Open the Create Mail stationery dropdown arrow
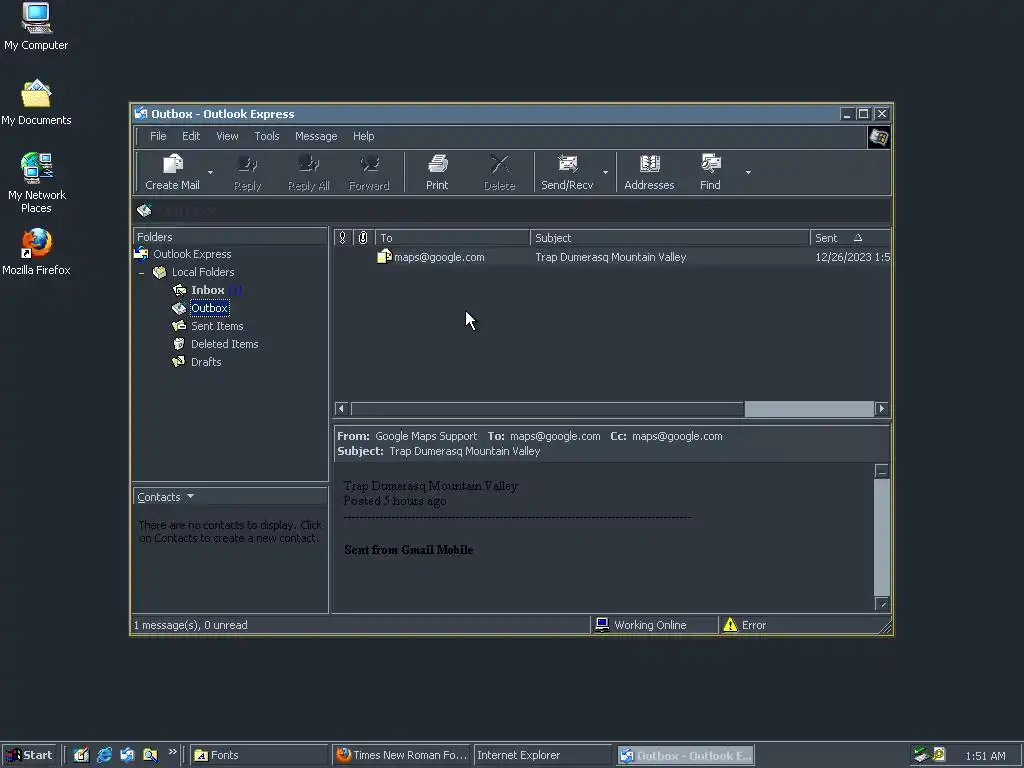1024x768 pixels. tap(210, 172)
